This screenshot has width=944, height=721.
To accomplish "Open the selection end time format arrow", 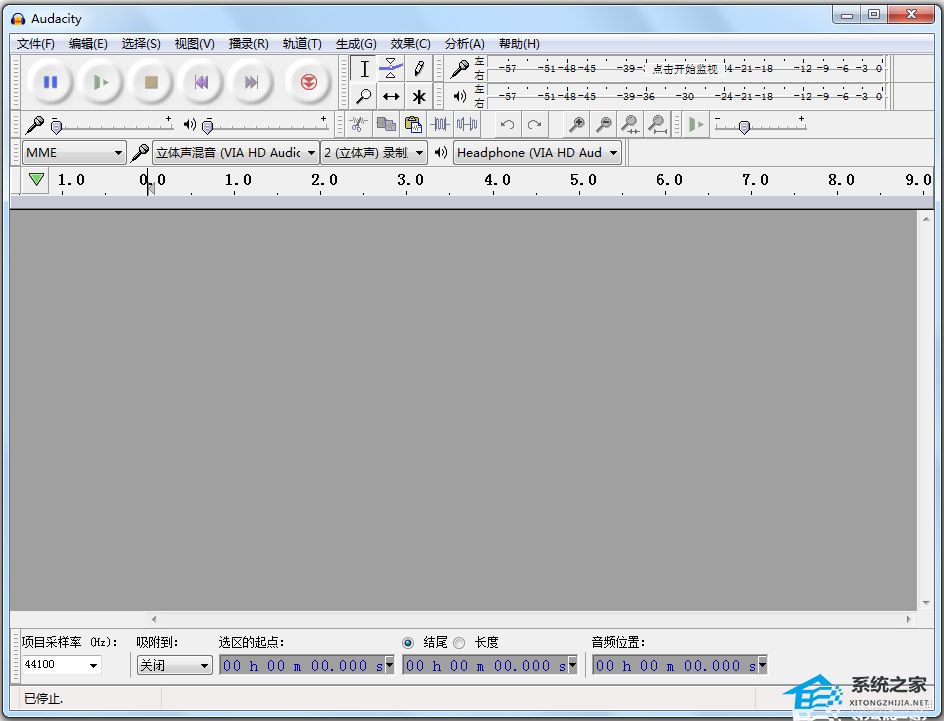I will (572, 665).
